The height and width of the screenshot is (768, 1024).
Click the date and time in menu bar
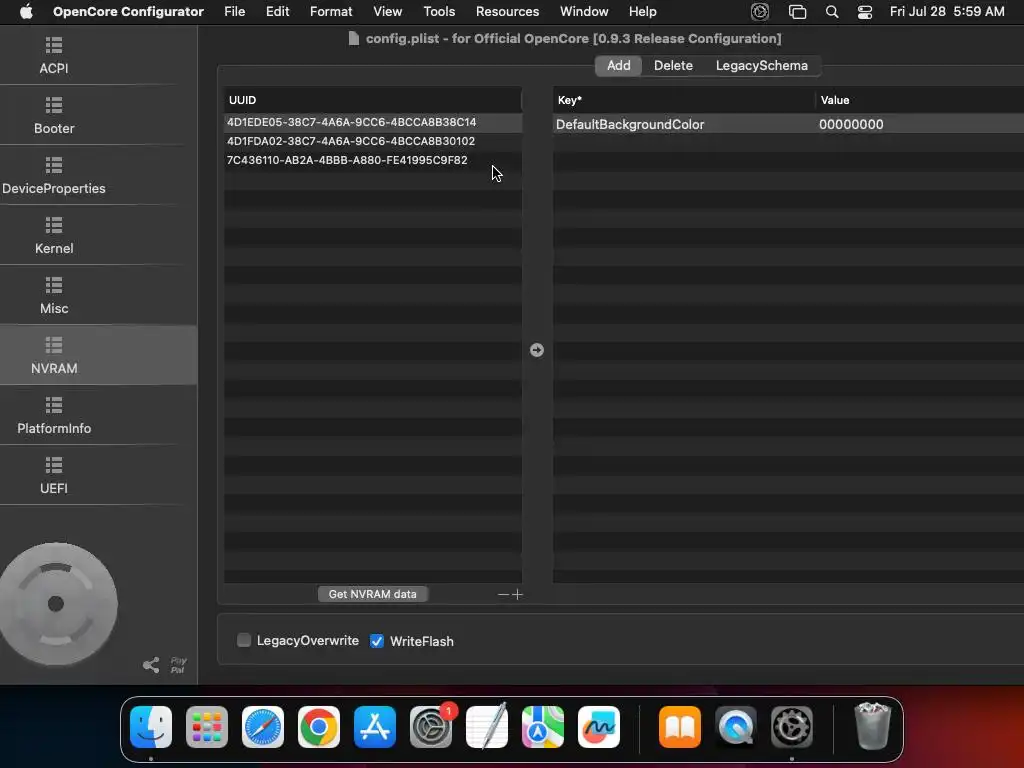pyautogui.click(x=947, y=12)
